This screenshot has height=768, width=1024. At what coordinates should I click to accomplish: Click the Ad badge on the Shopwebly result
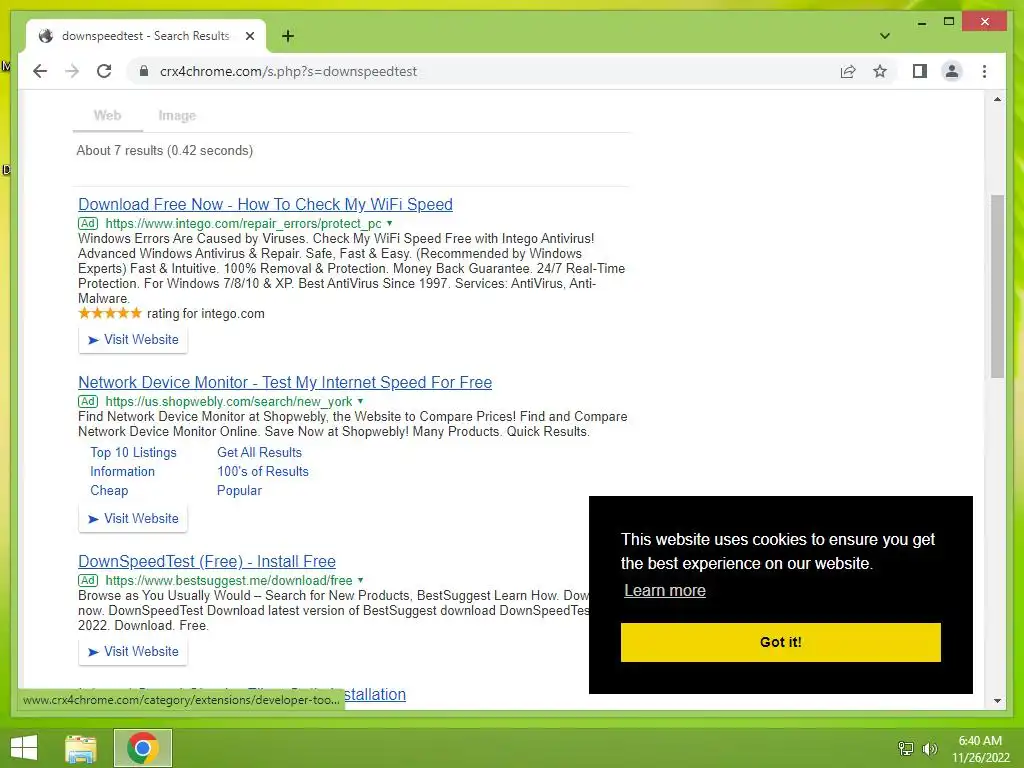88,402
